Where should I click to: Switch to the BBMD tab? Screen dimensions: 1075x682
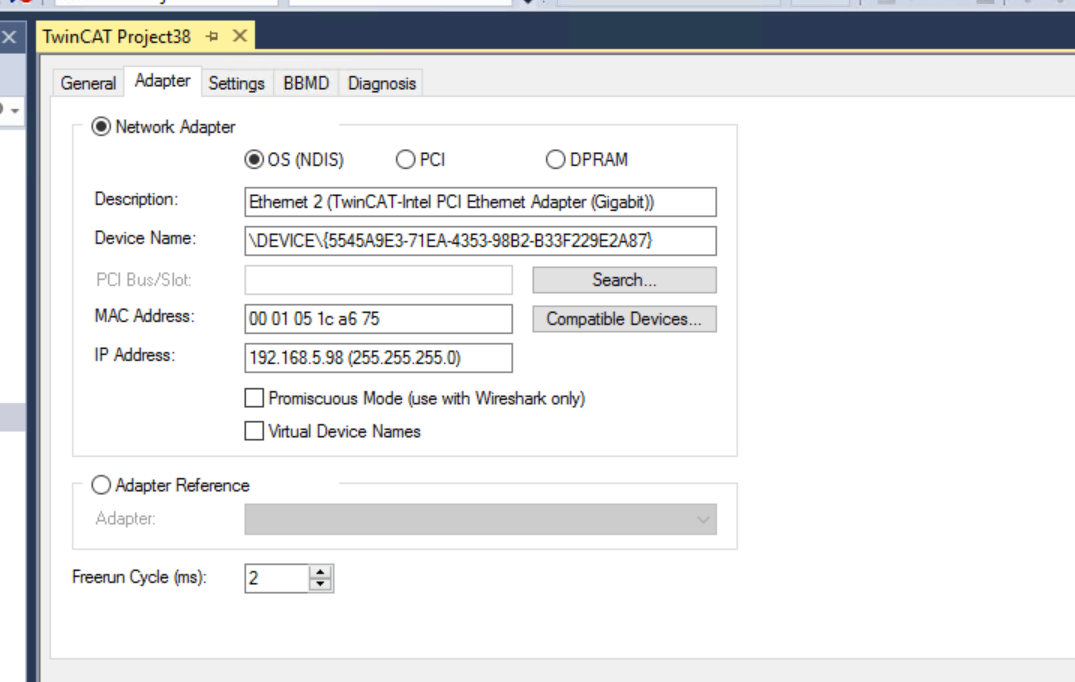pyautogui.click(x=306, y=84)
